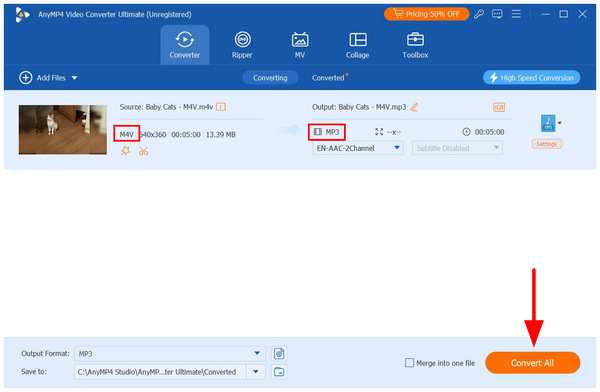Image resolution: width=600 pixels, height=392 pixels.
Task: Open EN-AAC-2Channel audio track dropdown
Action: (x=357, y=148)
